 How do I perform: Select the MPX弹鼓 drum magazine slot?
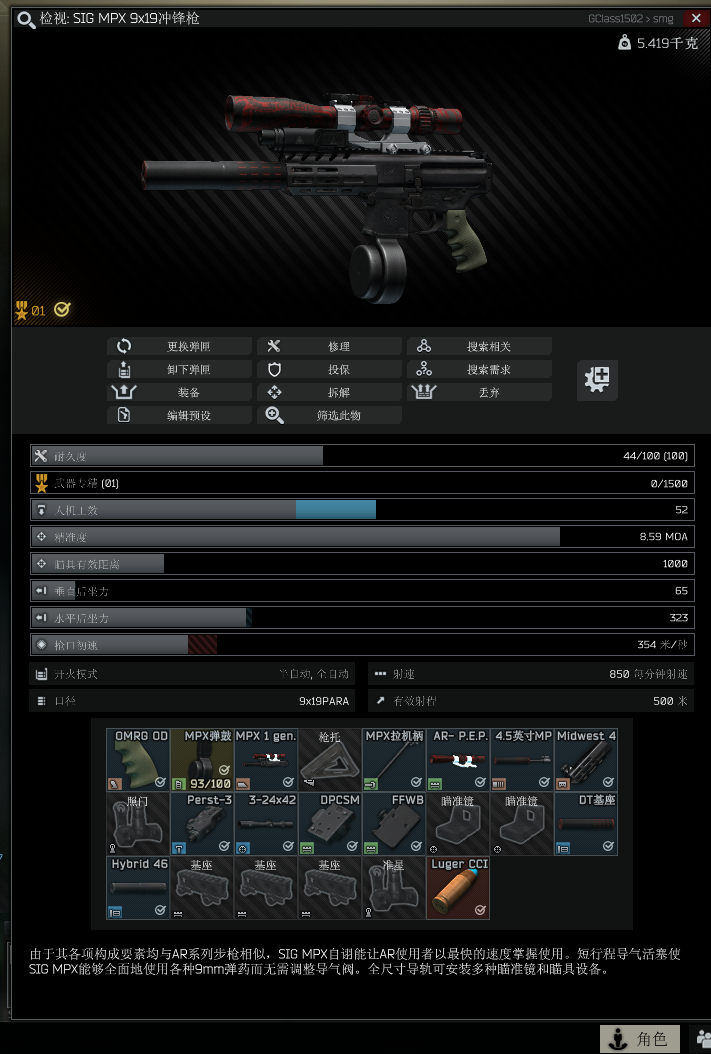pyautogui.click(x=202, y=760)
